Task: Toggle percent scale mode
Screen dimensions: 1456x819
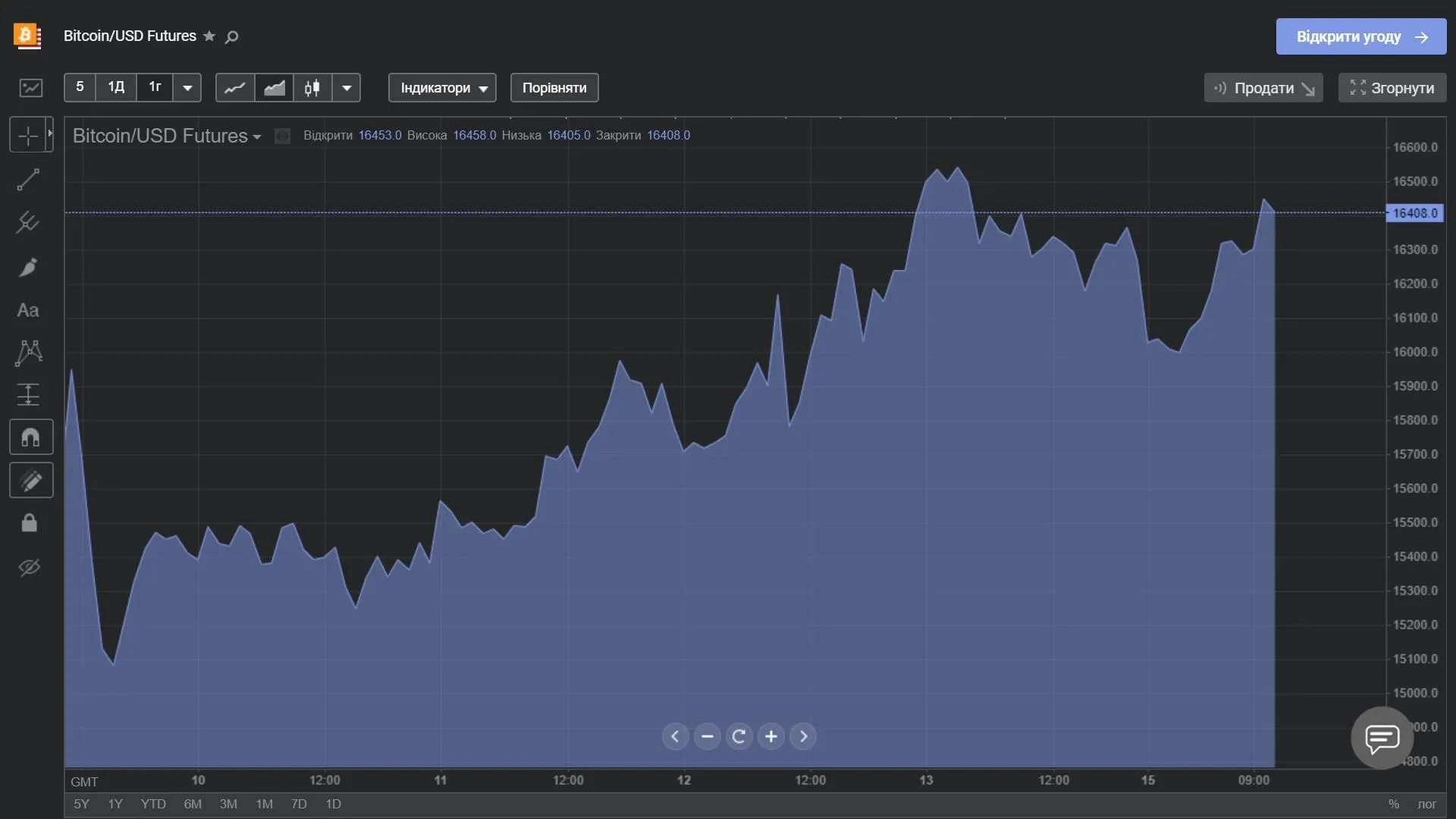Action: coord(1395,804)
